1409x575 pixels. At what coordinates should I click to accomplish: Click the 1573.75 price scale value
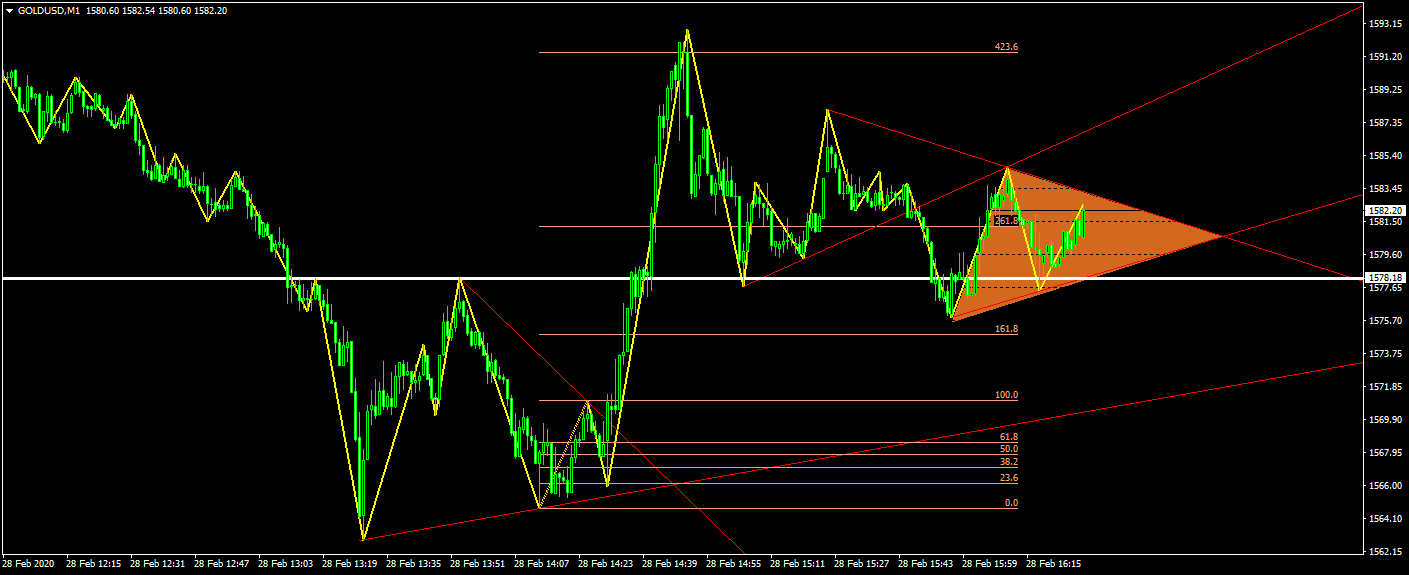[x=1384, y=353]
